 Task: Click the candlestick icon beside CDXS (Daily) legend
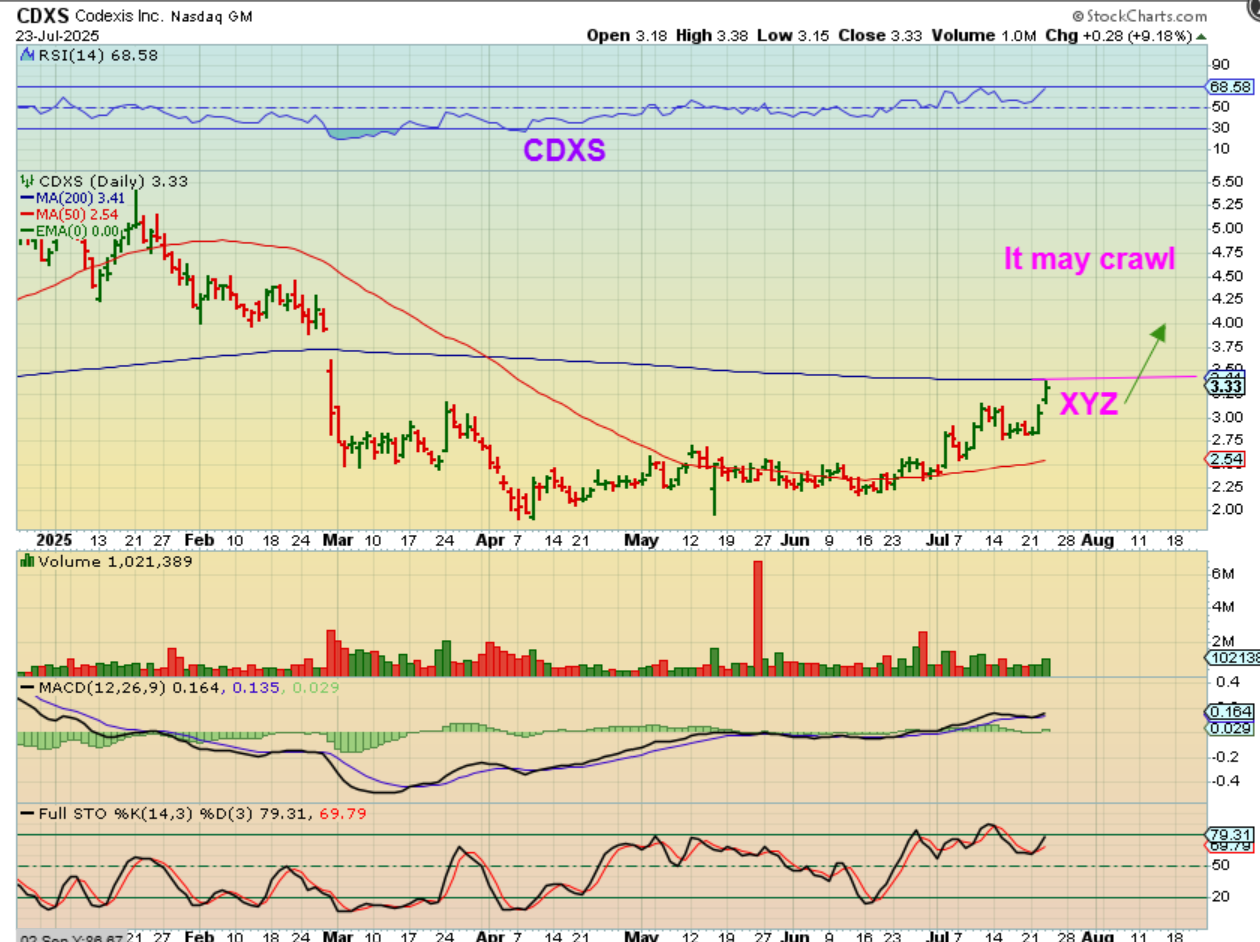pos(26,182)
